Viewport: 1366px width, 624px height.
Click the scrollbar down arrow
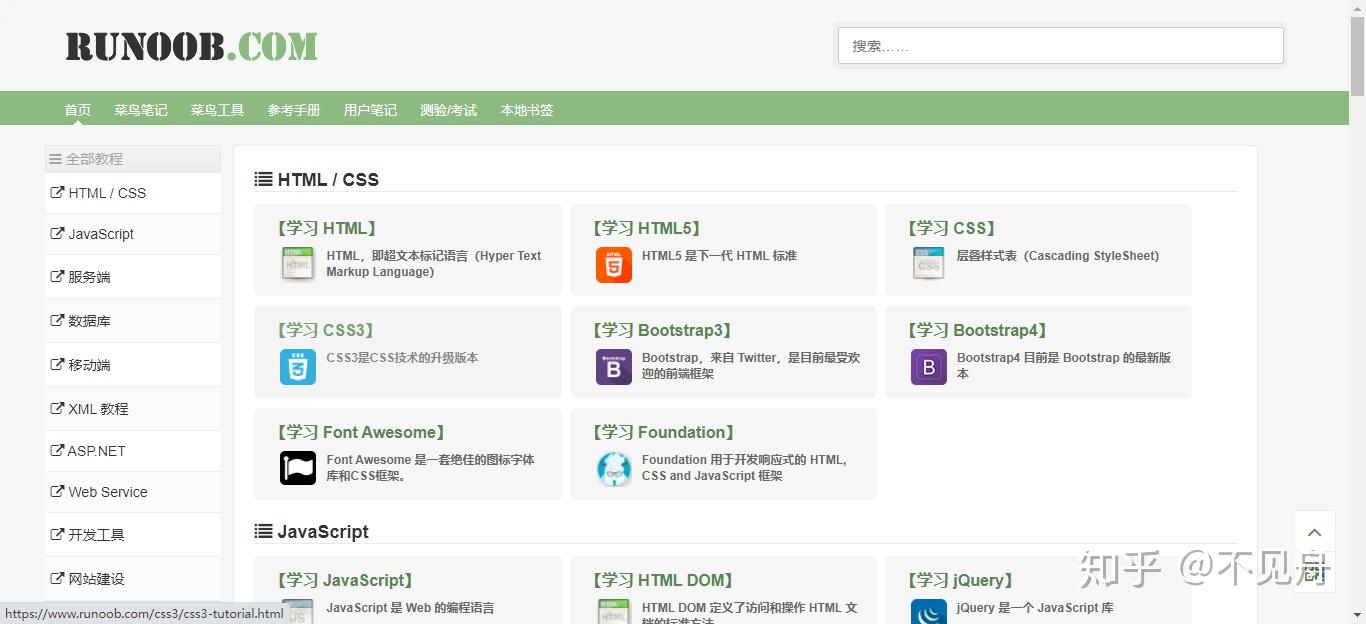(1357, 615)
